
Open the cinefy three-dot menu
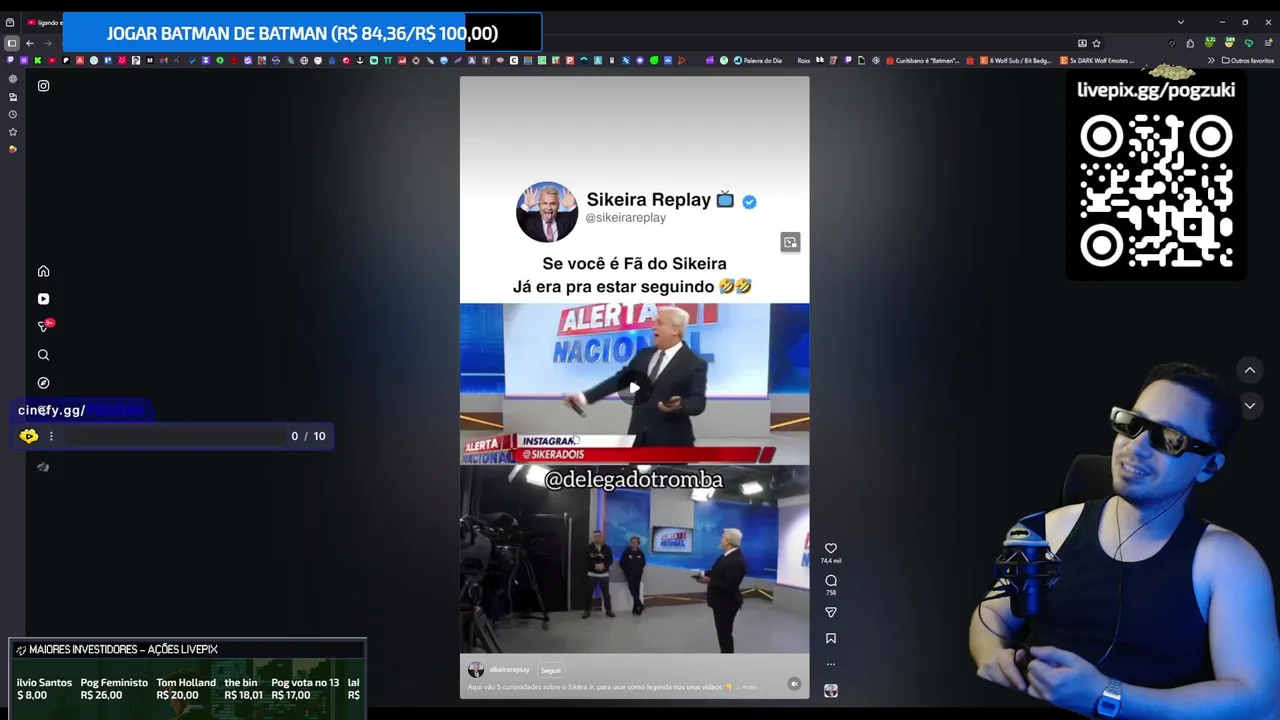click(51, 436)
